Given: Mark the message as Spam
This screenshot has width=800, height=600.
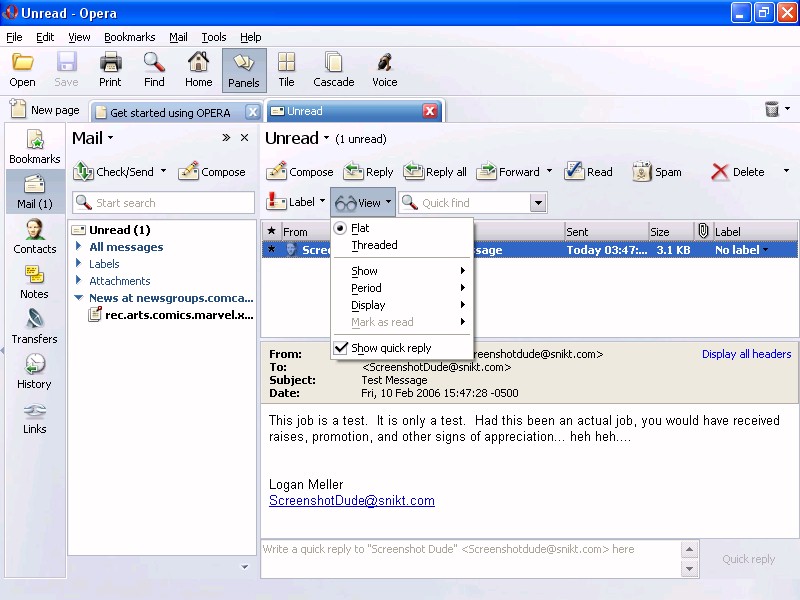Looking at the screenshot, I should tap(657, 172).
